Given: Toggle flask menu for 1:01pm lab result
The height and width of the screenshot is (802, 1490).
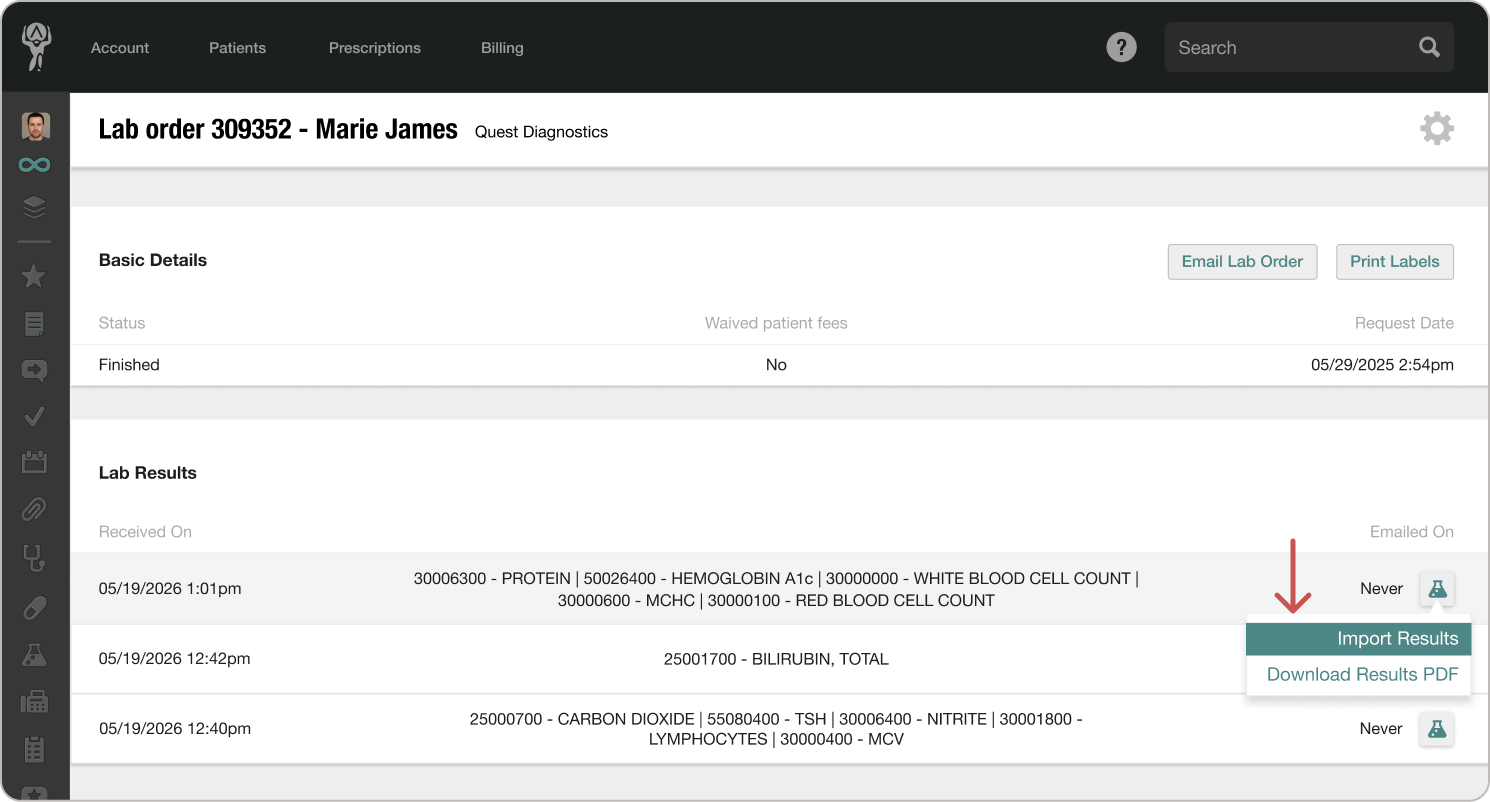Looking at the screenshot, I should [1437, 589].
